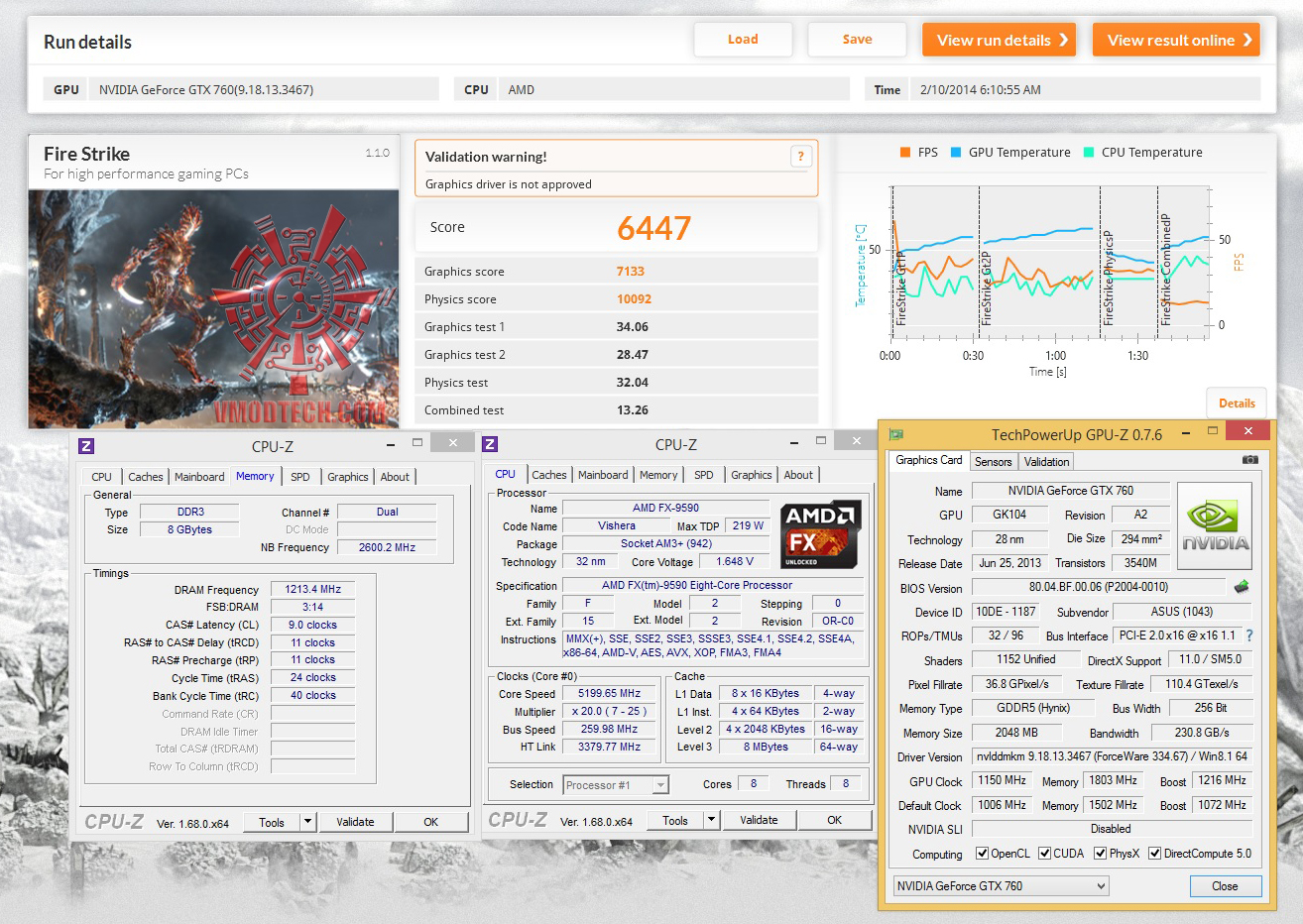This screenshot has width=1303, height=924.
Task: Click the Physics score value 10092
Action: 634,299
